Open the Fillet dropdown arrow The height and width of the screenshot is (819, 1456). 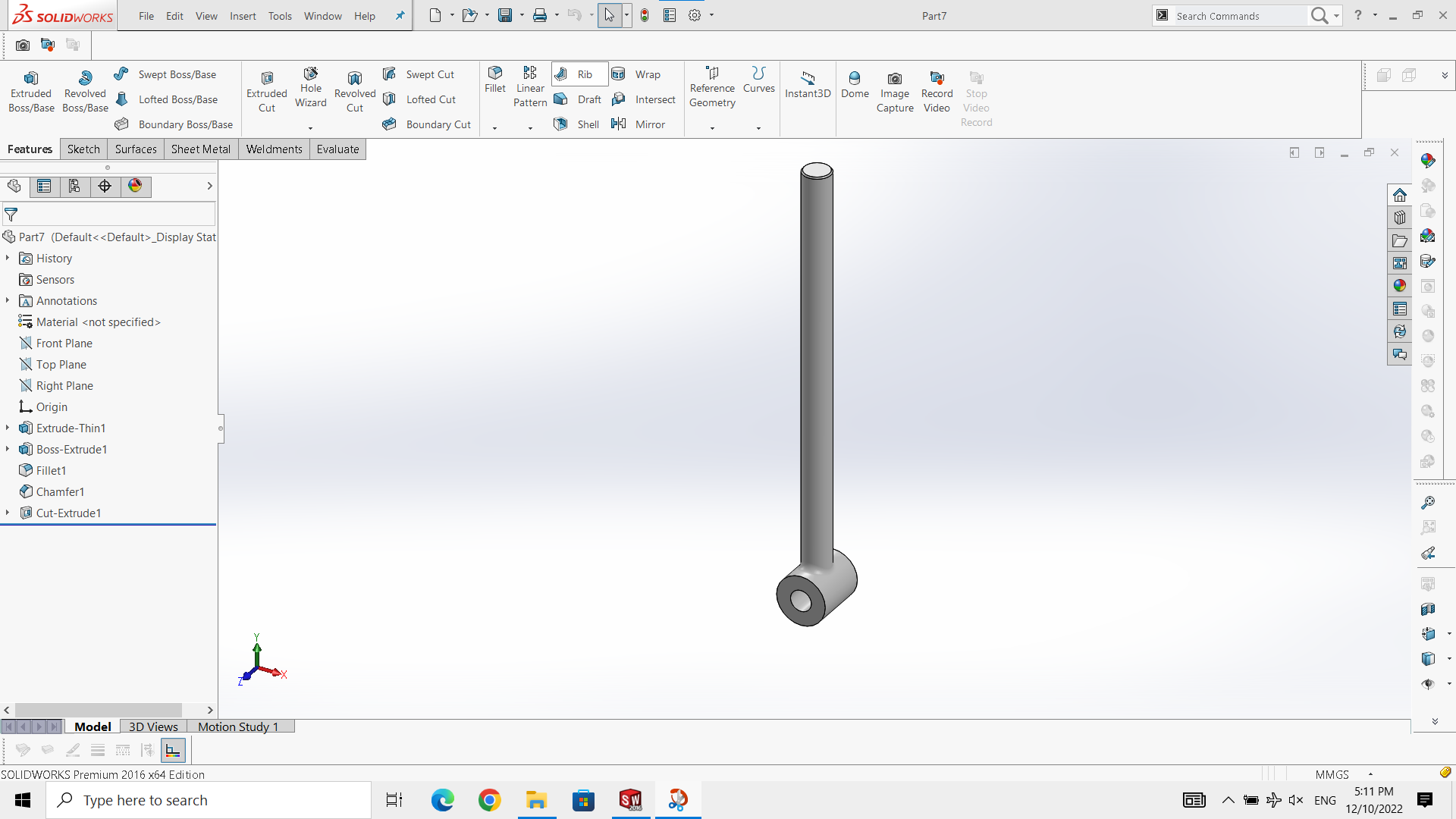[494, 128]
